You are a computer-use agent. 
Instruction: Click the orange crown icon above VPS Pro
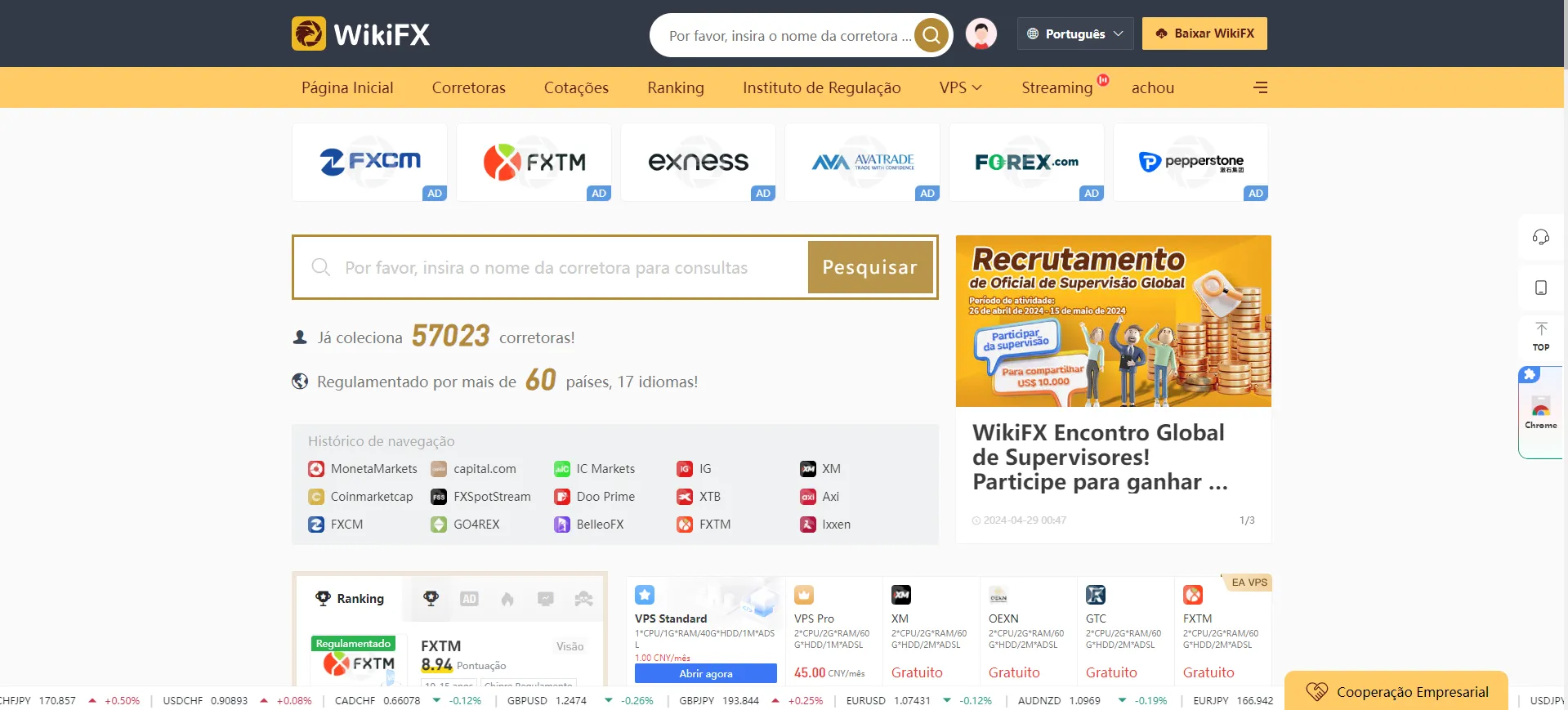click(804, 595)
